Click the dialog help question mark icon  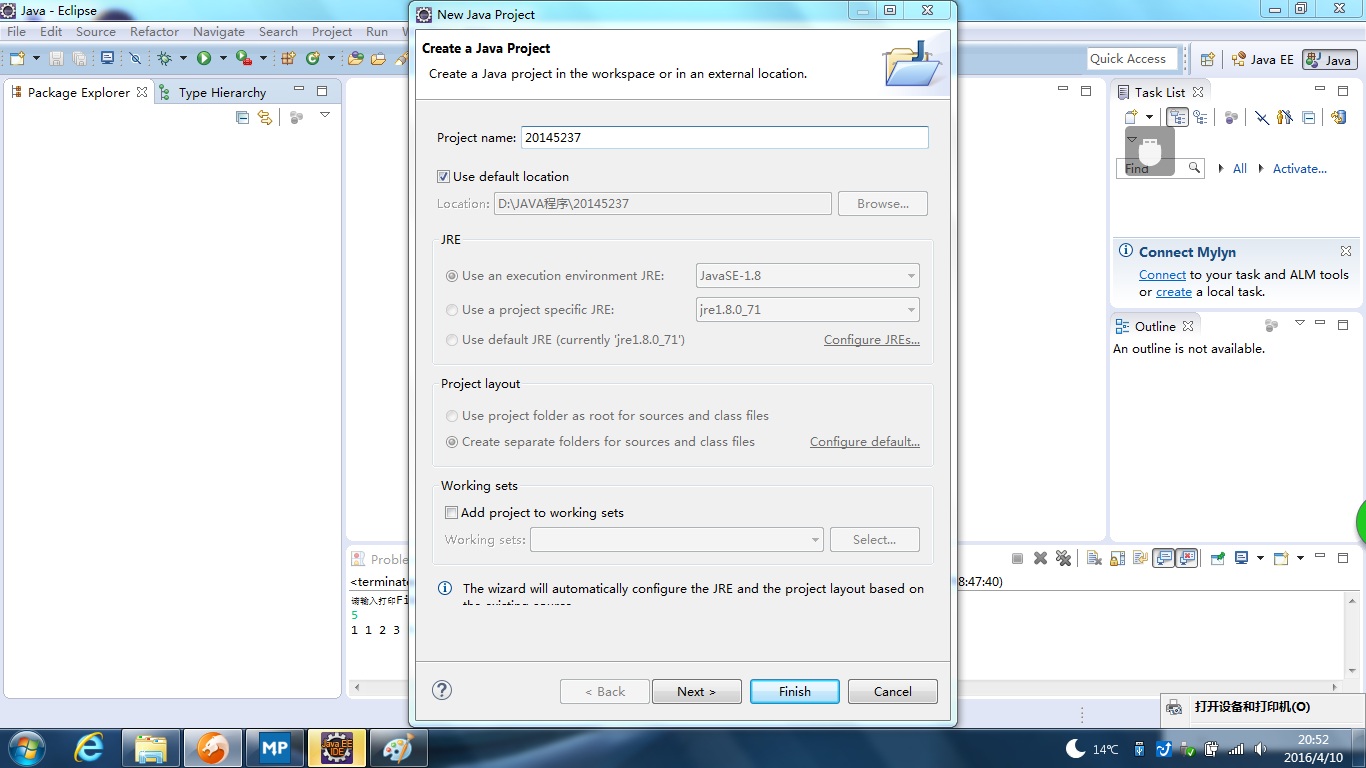coord(442,690)
